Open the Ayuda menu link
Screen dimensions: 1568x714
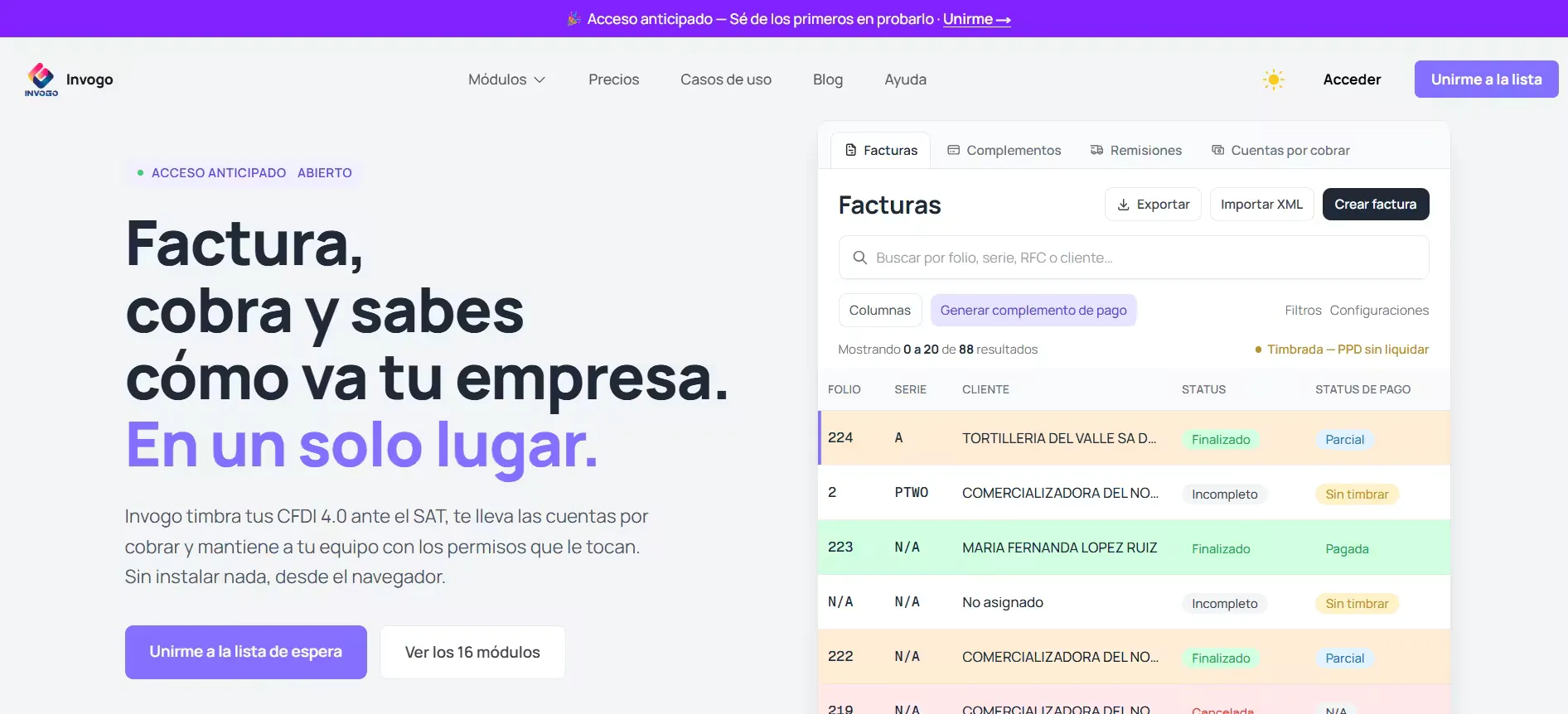[905, 80]
